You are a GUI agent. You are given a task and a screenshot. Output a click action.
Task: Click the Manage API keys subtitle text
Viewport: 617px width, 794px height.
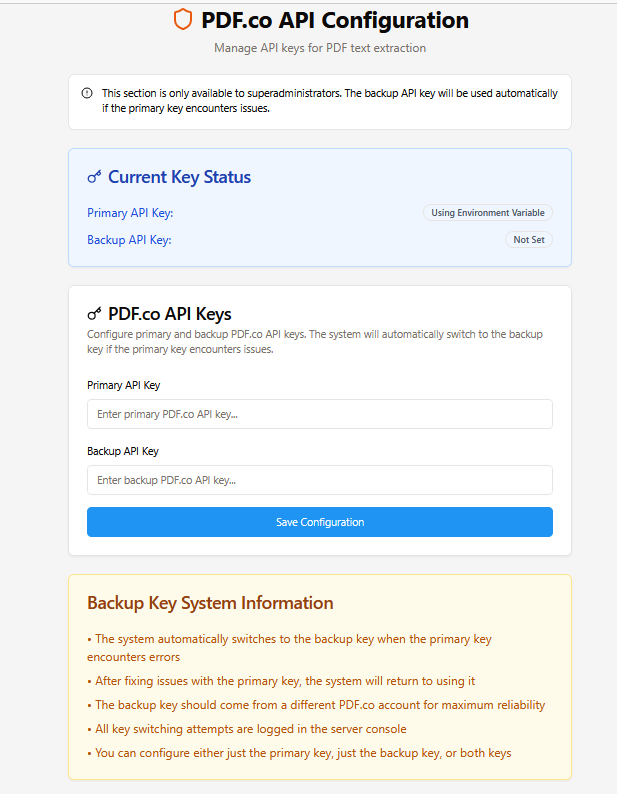319,47
